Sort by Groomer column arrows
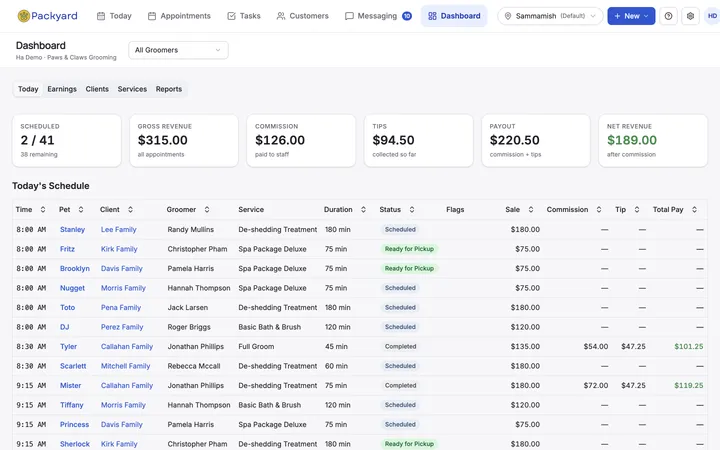The height and width of the screenshot is (450, 720). coord(207,209)
